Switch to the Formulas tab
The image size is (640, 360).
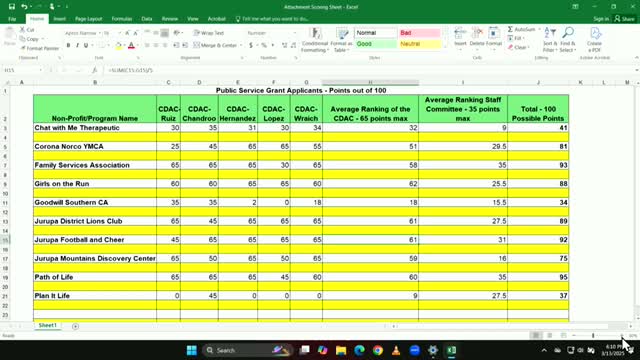point(122,19)
